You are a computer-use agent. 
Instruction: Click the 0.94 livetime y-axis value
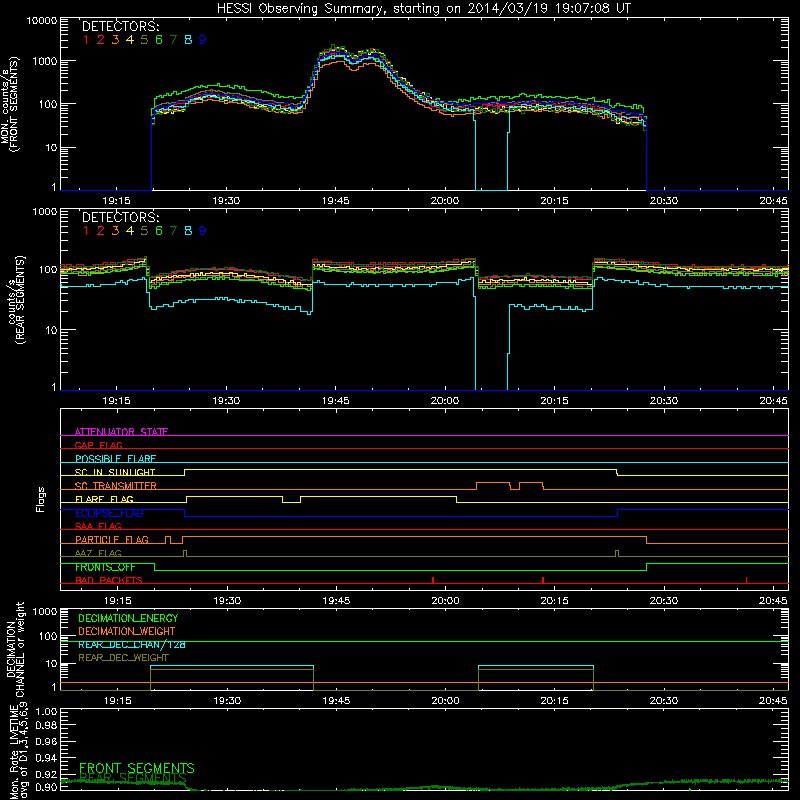[x=46, y=757]
